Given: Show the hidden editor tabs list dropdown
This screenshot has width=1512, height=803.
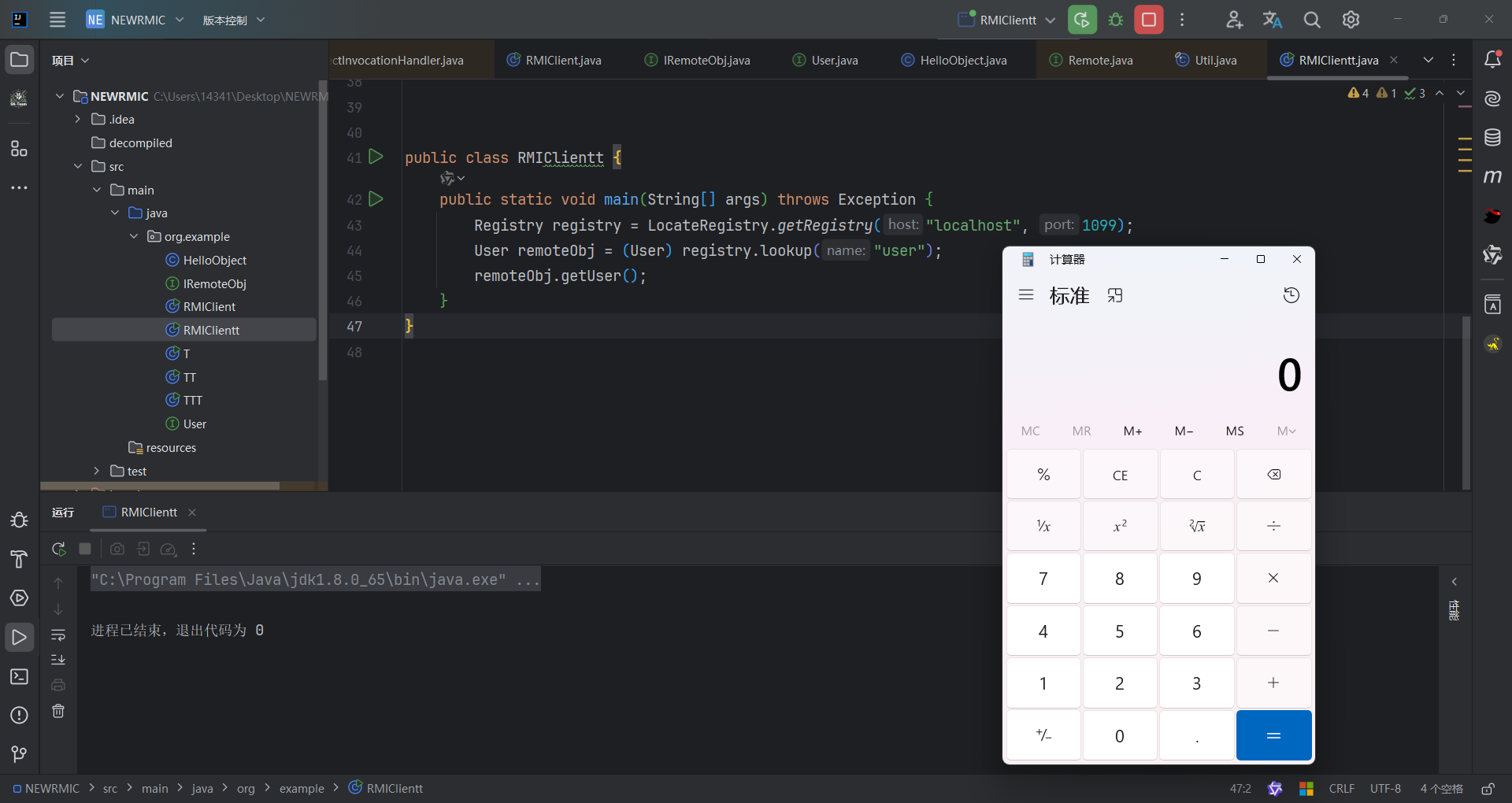Looking at the screenshot, I should [x=1429, y=60].
